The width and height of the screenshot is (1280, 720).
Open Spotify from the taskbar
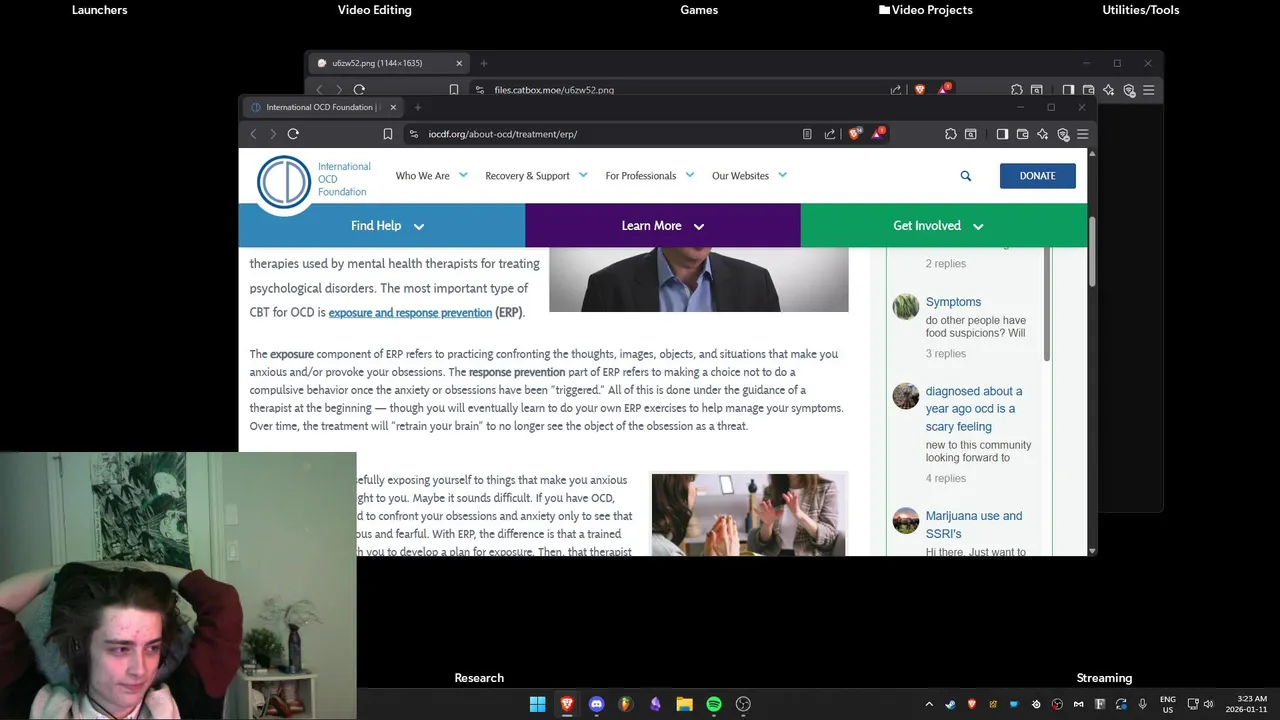pos(714,704)
